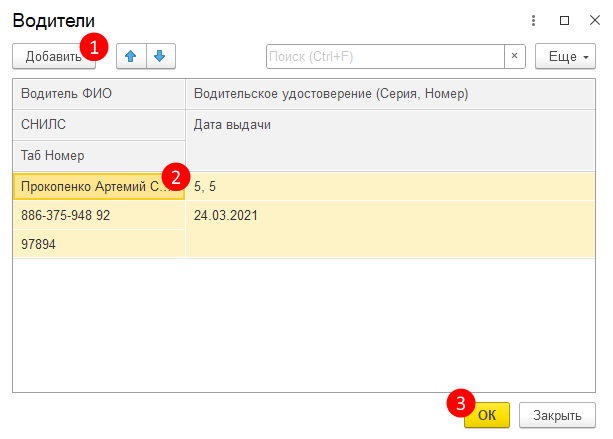The width and height of the screenshot is (613, 439).
Task: Close the Водители window with the X
Action: pos(595,20)
